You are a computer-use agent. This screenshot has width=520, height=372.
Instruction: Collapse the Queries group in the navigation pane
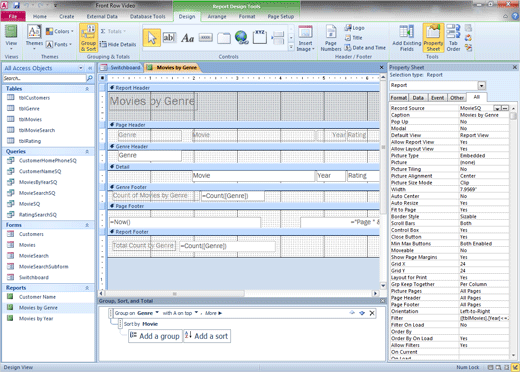click(87, 151)
